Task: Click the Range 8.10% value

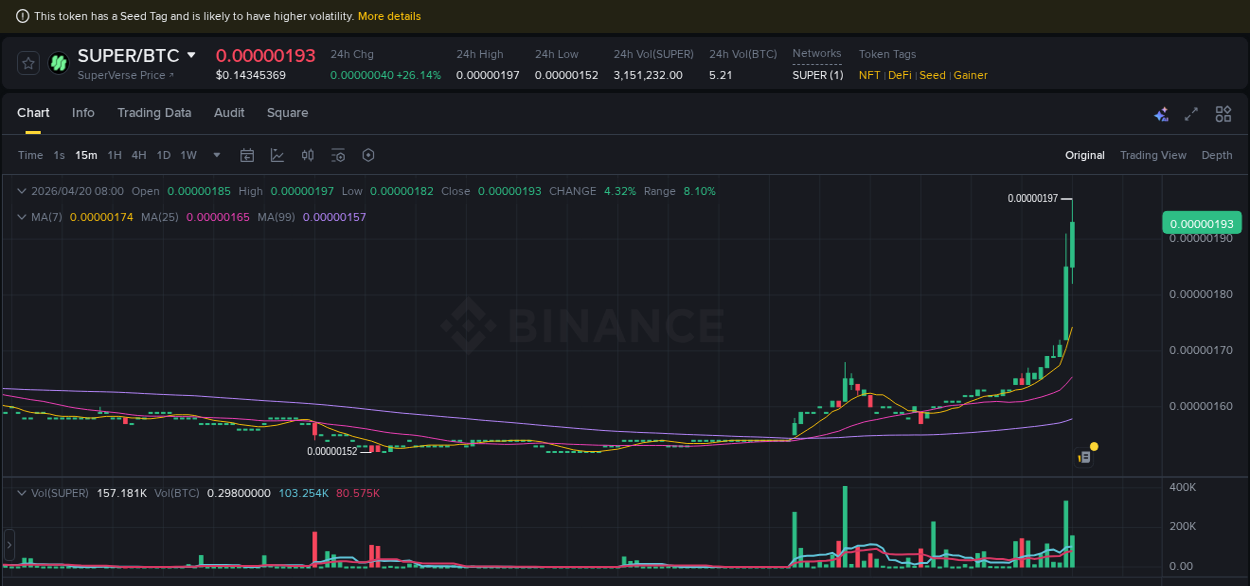Action: (x=699, y=191)
